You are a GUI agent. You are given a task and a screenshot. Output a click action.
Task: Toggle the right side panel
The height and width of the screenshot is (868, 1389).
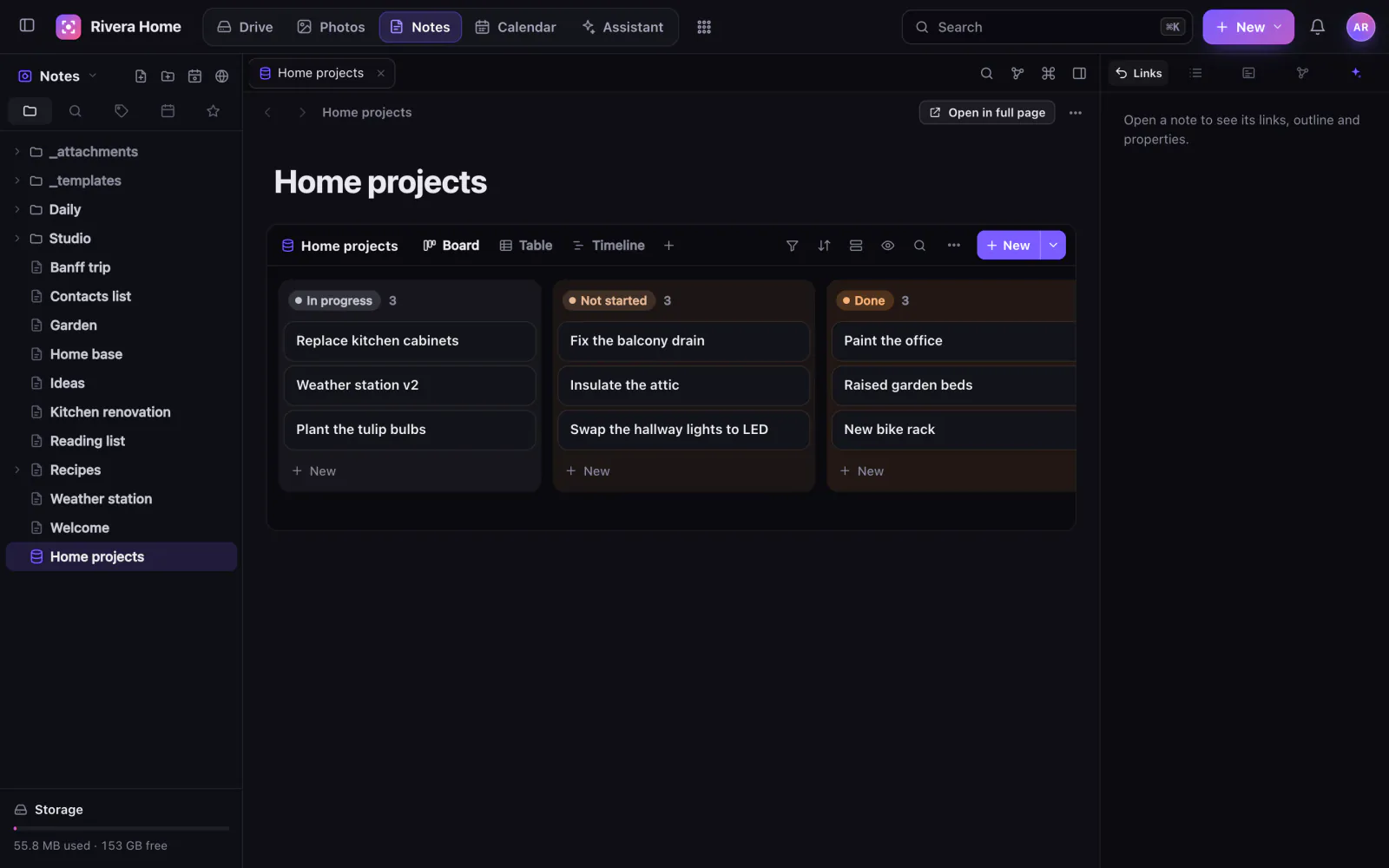click(x=1079, y=74)
